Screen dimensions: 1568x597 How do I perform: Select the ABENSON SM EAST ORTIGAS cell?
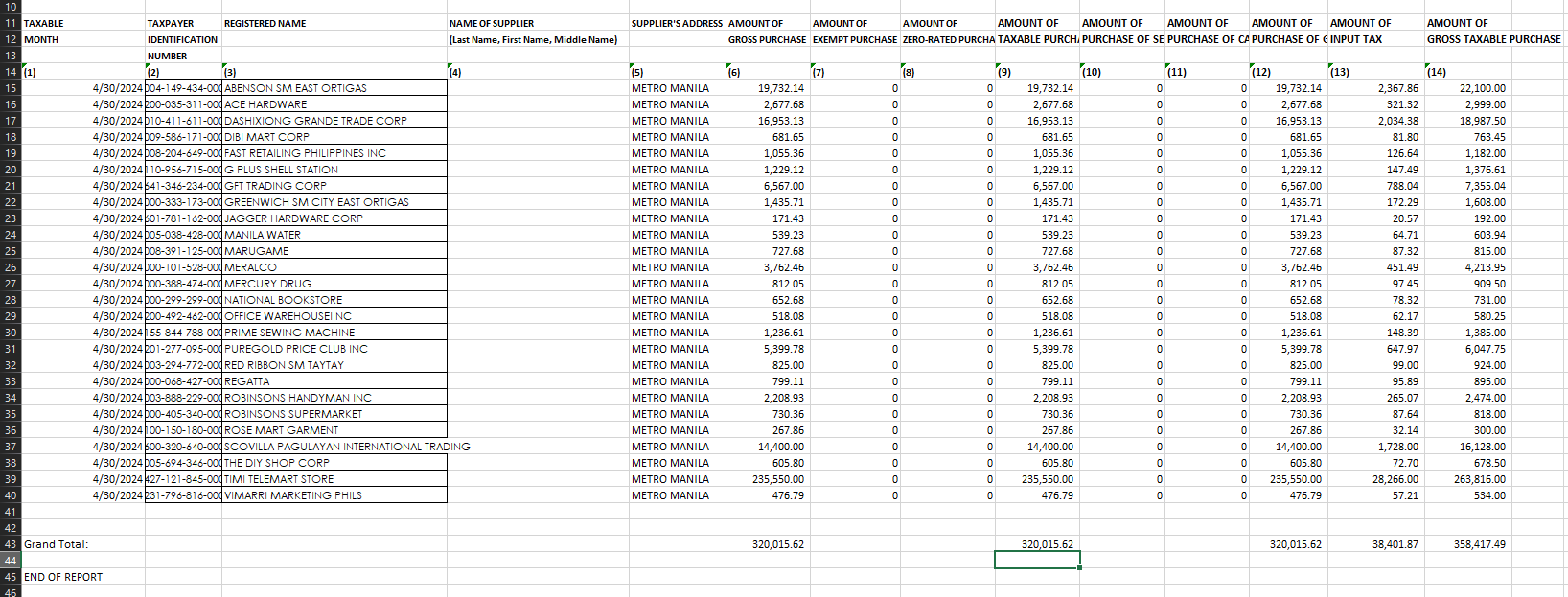(334, 88)
